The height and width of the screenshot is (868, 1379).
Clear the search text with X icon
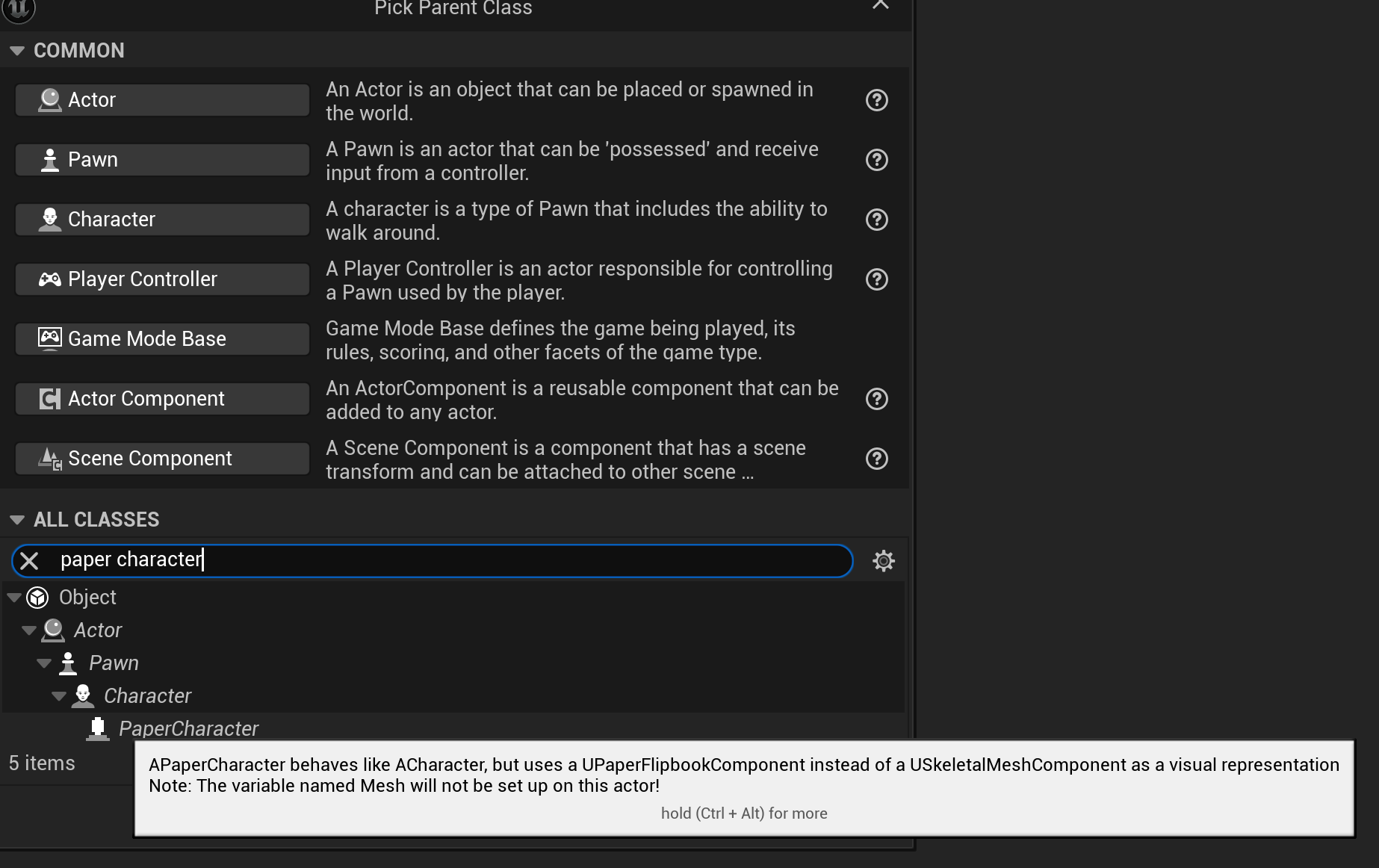(x=29, y=561)
